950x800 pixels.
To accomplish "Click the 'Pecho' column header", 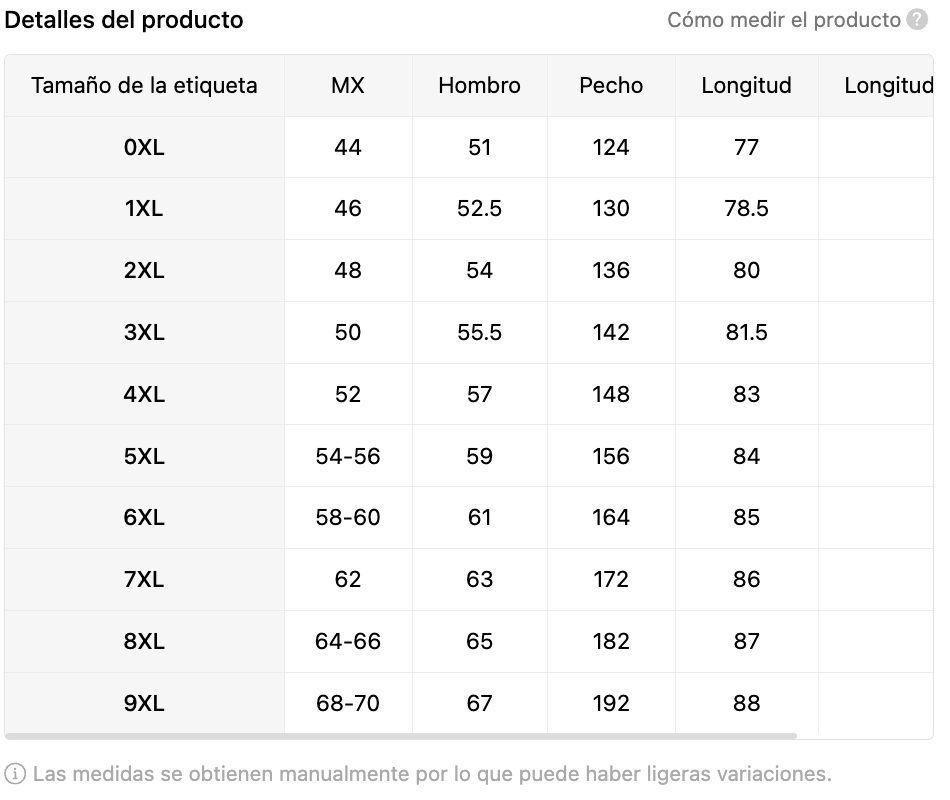I will pyautogui.click(x=611, y=86).
